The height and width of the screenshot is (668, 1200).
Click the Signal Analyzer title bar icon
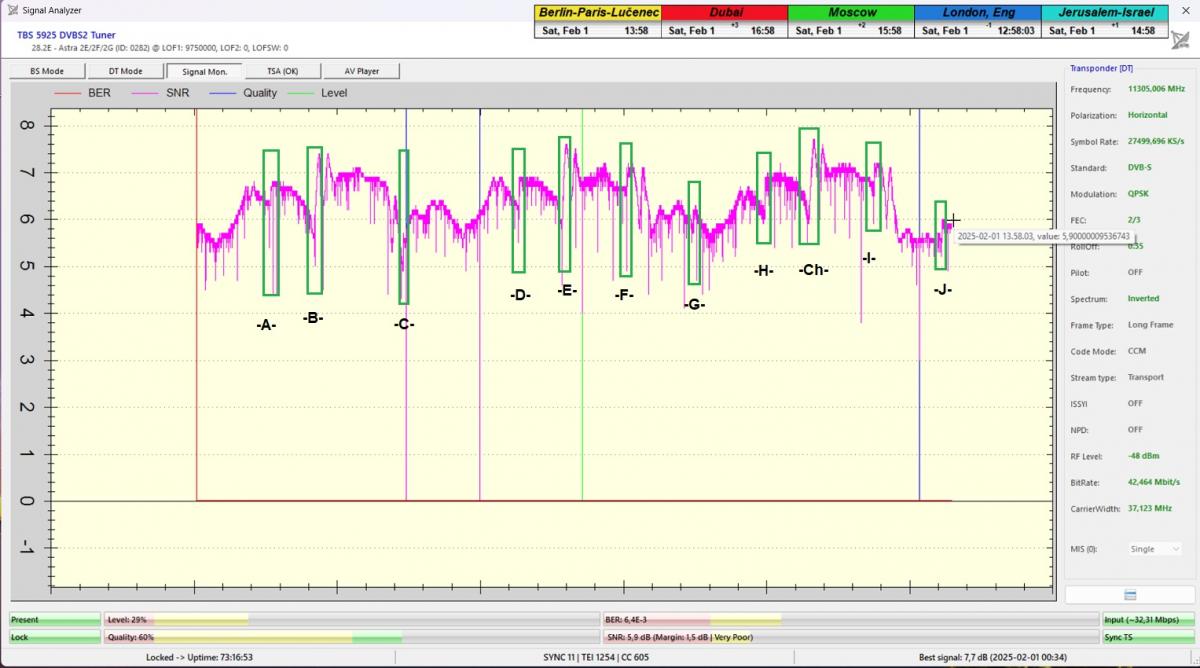11,10
